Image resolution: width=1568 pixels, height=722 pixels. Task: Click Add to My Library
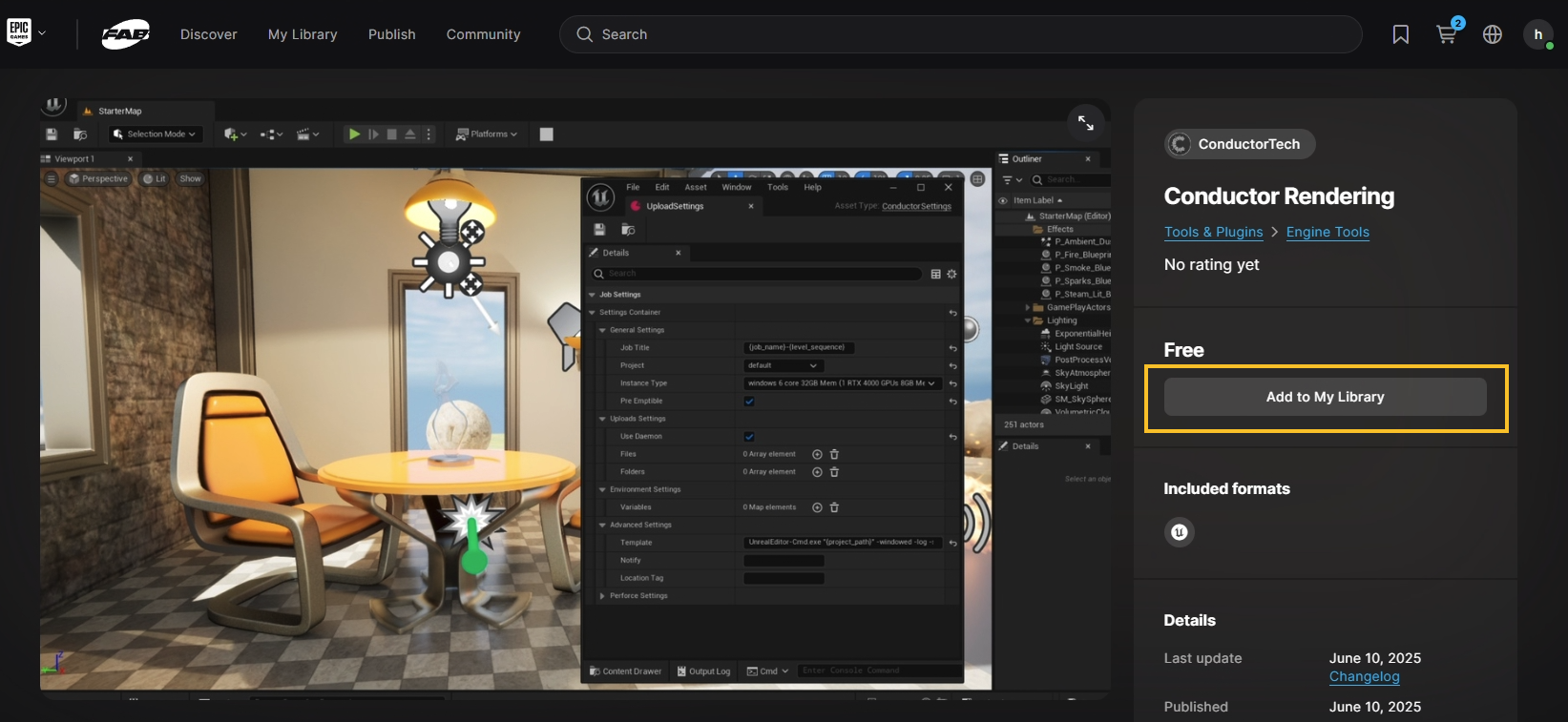1326,397
